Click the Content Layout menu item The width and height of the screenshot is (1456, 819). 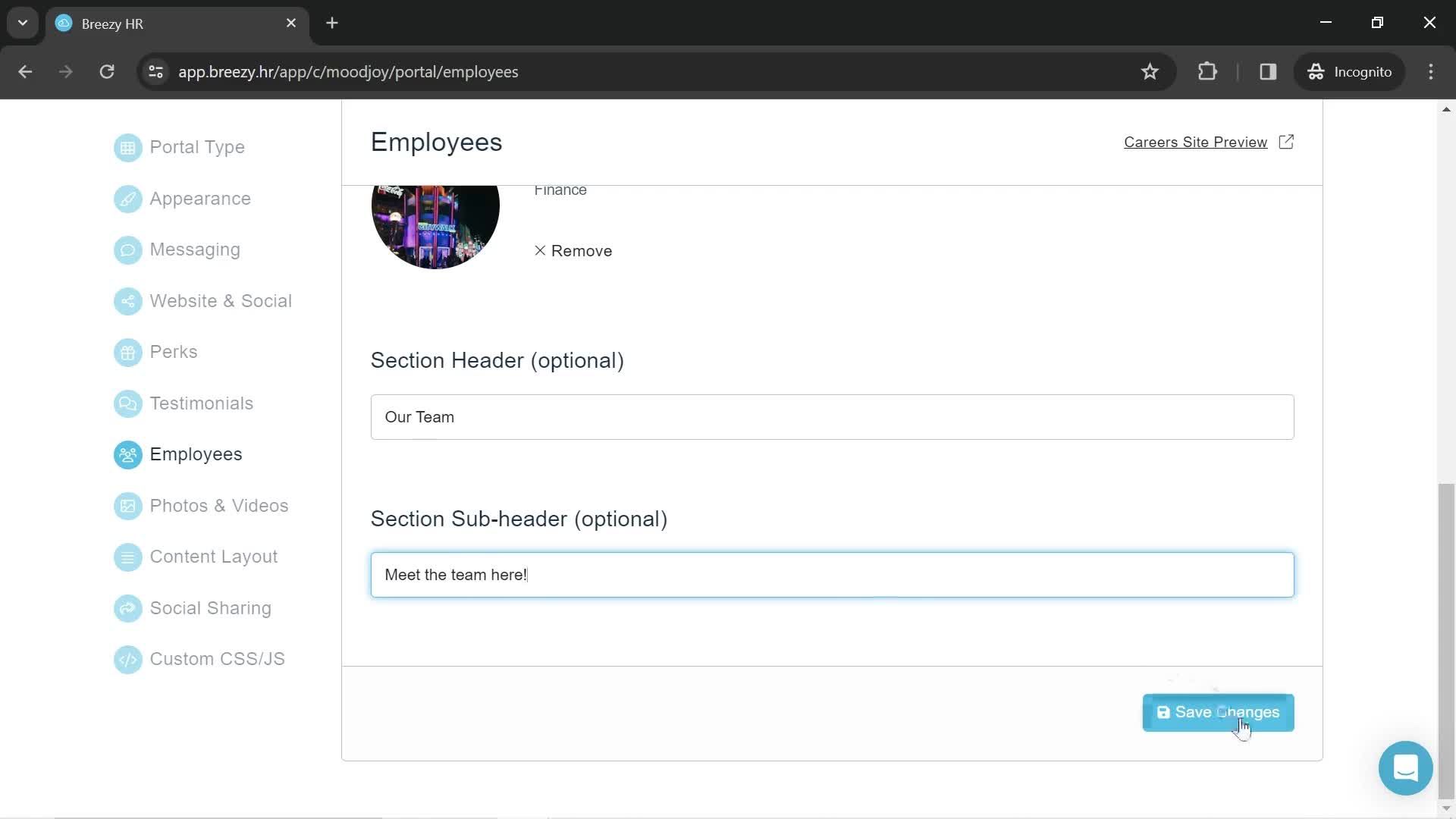(x=214, y=557)
